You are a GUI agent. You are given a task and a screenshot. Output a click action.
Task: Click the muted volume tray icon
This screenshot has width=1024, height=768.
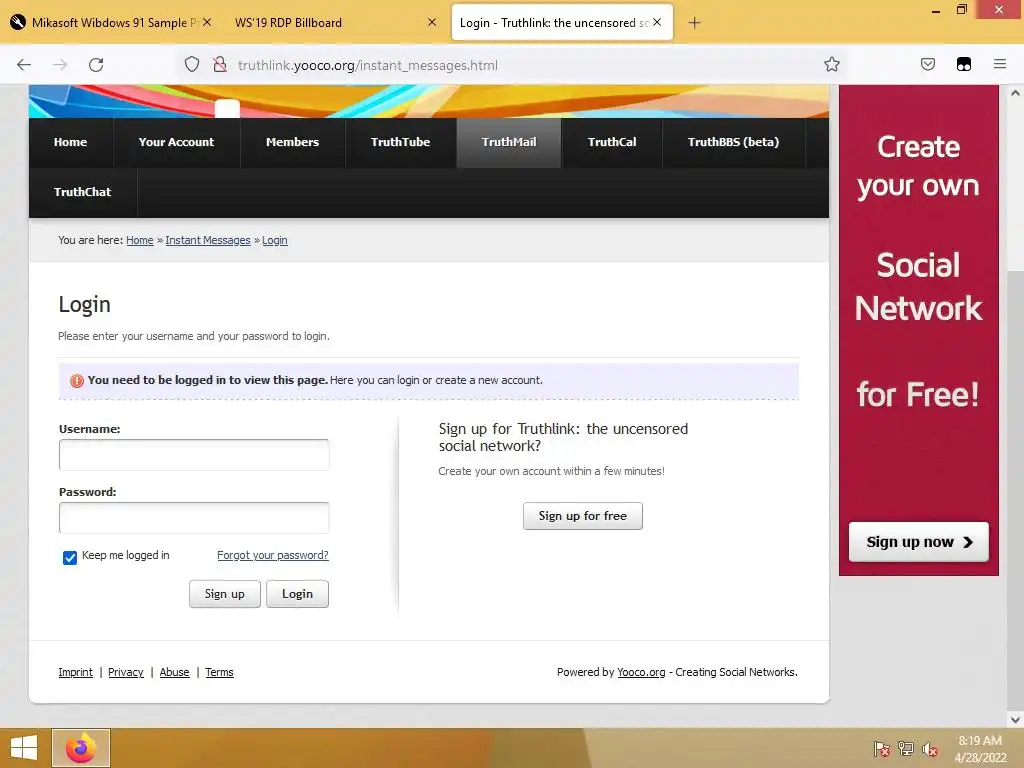click(x=930, y=749)
